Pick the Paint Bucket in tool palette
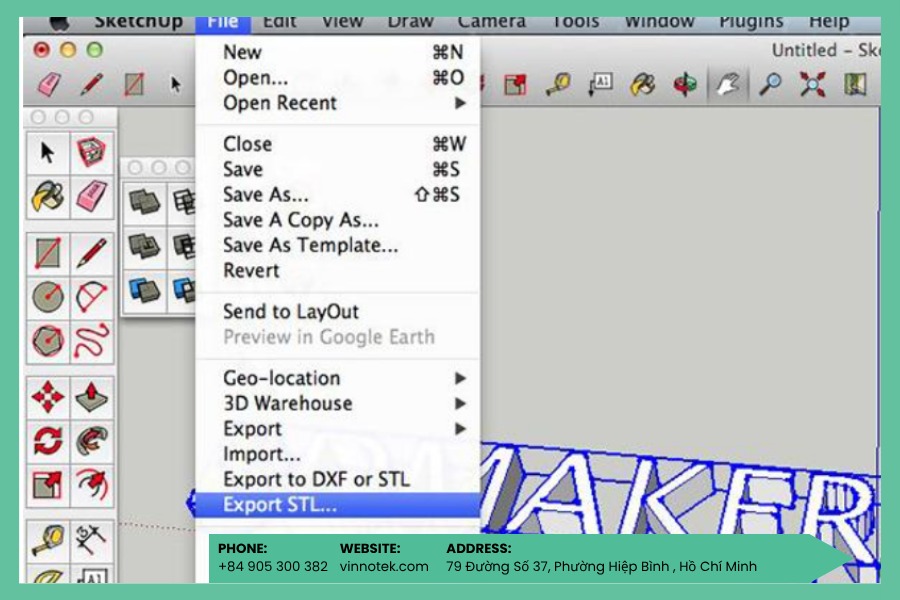Image resolution: width=900 pixels, height=600 pixels. pos(48,196)
